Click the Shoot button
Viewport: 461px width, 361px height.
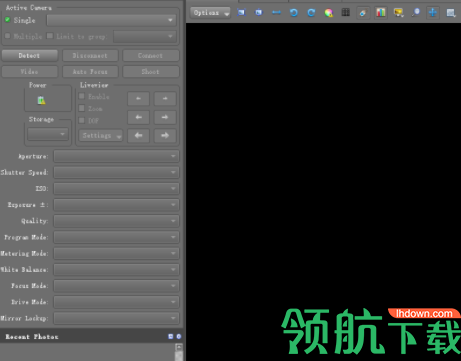click(x=151, y=72)
